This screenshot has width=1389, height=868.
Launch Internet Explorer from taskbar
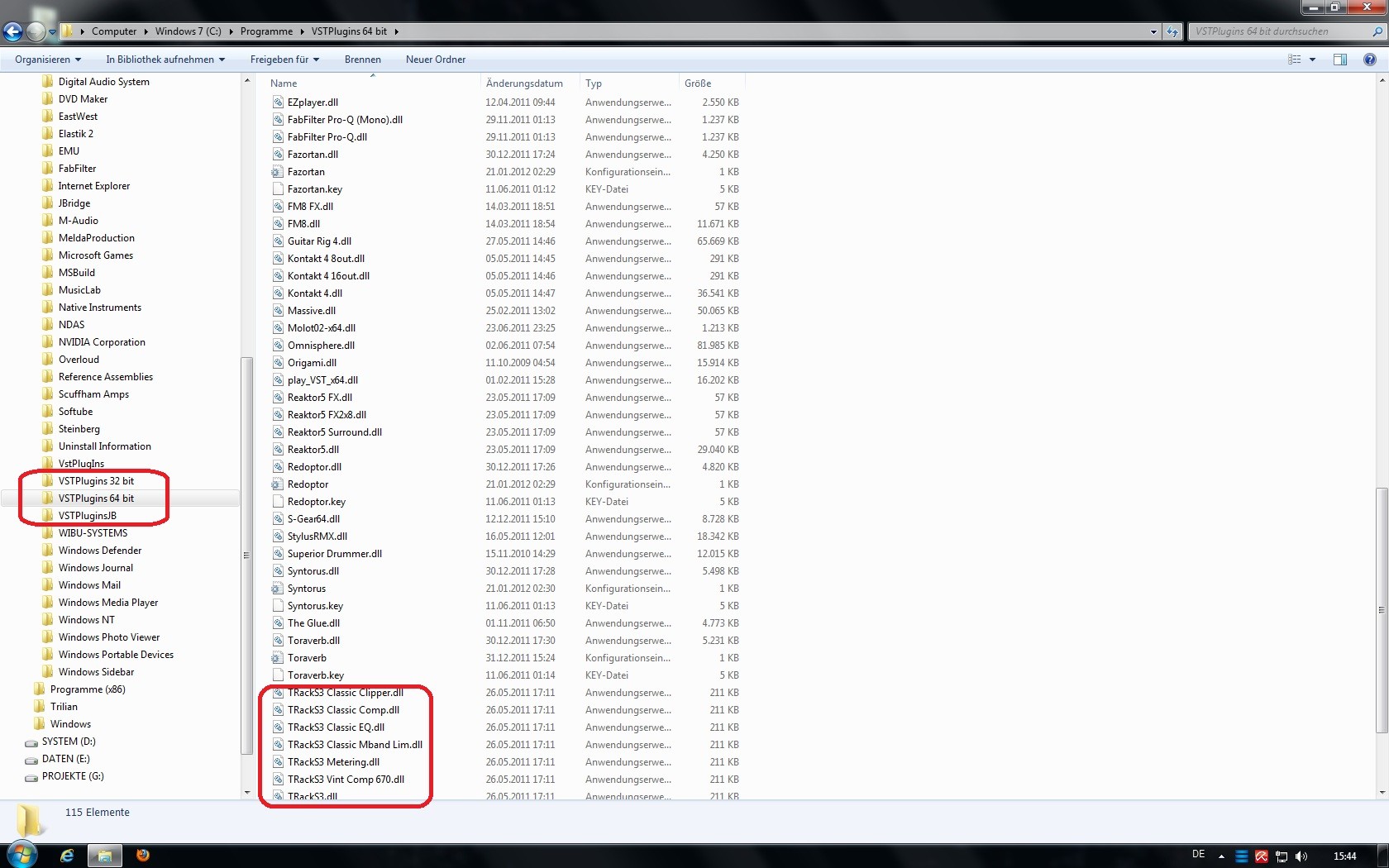[x=67, y=856]
